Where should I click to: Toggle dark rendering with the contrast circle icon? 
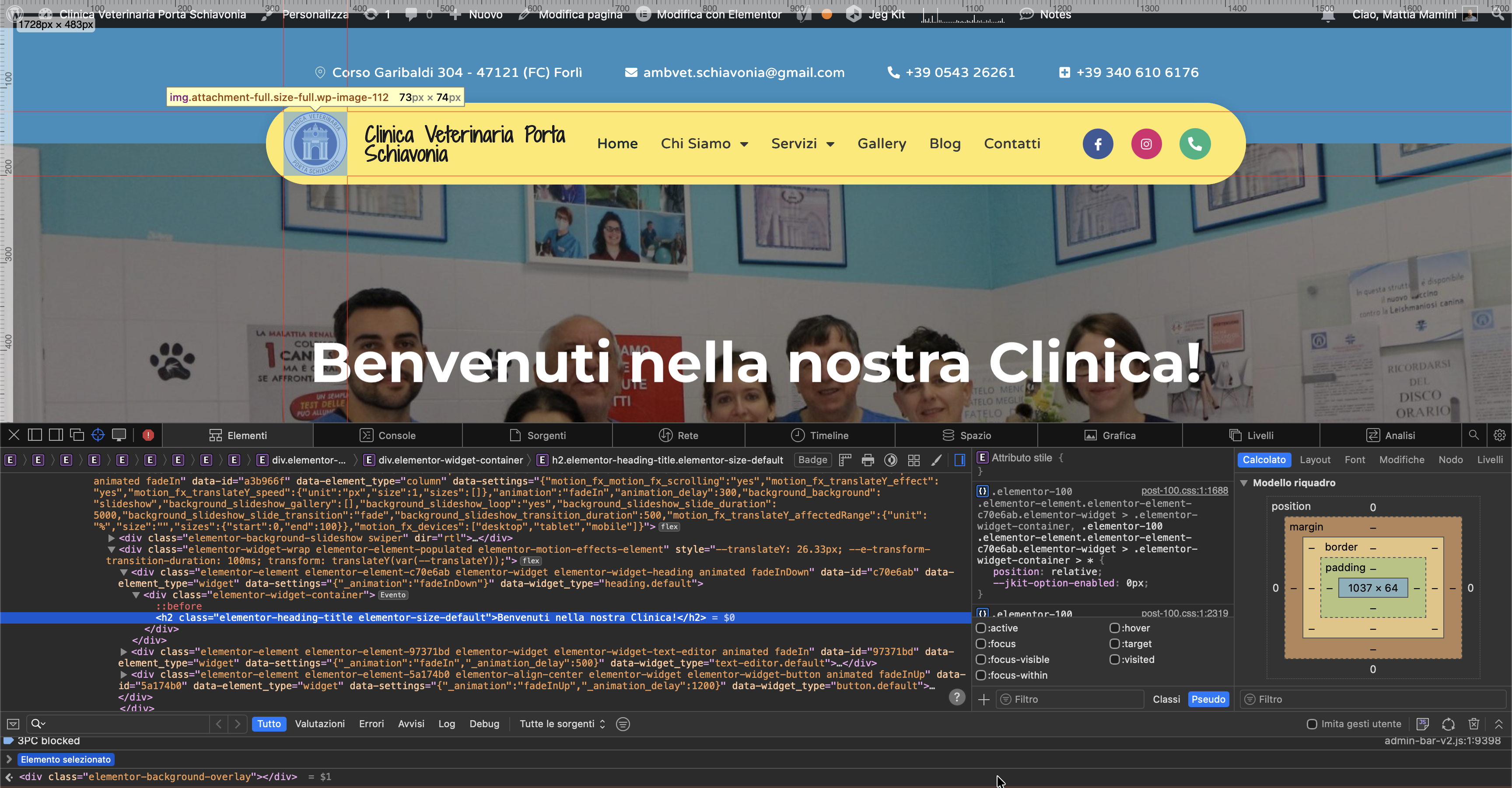(x=891, y=460)
